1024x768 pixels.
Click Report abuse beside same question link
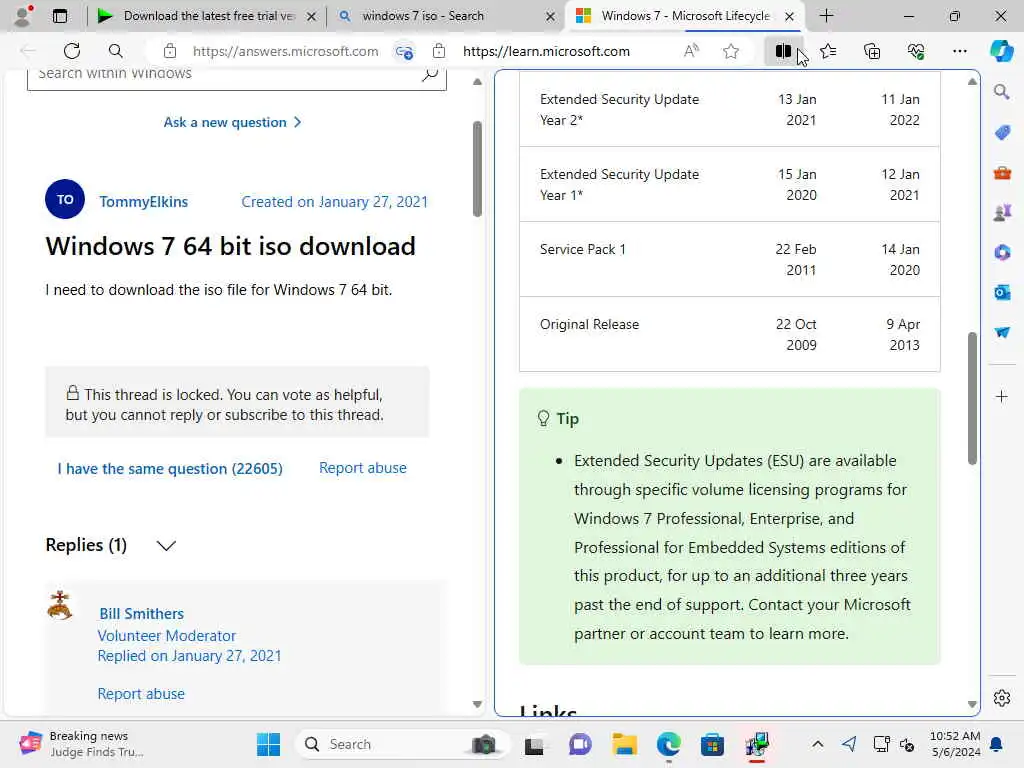pyautogui.click(x=362, y=468)
